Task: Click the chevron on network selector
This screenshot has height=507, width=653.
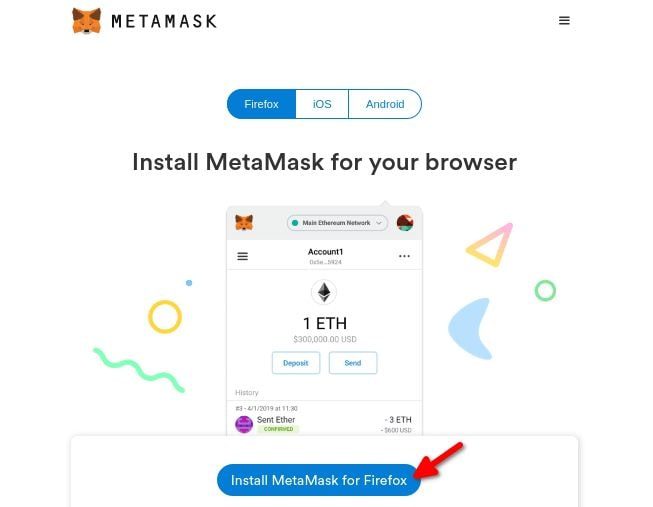Action: click(x=379, y=223)
